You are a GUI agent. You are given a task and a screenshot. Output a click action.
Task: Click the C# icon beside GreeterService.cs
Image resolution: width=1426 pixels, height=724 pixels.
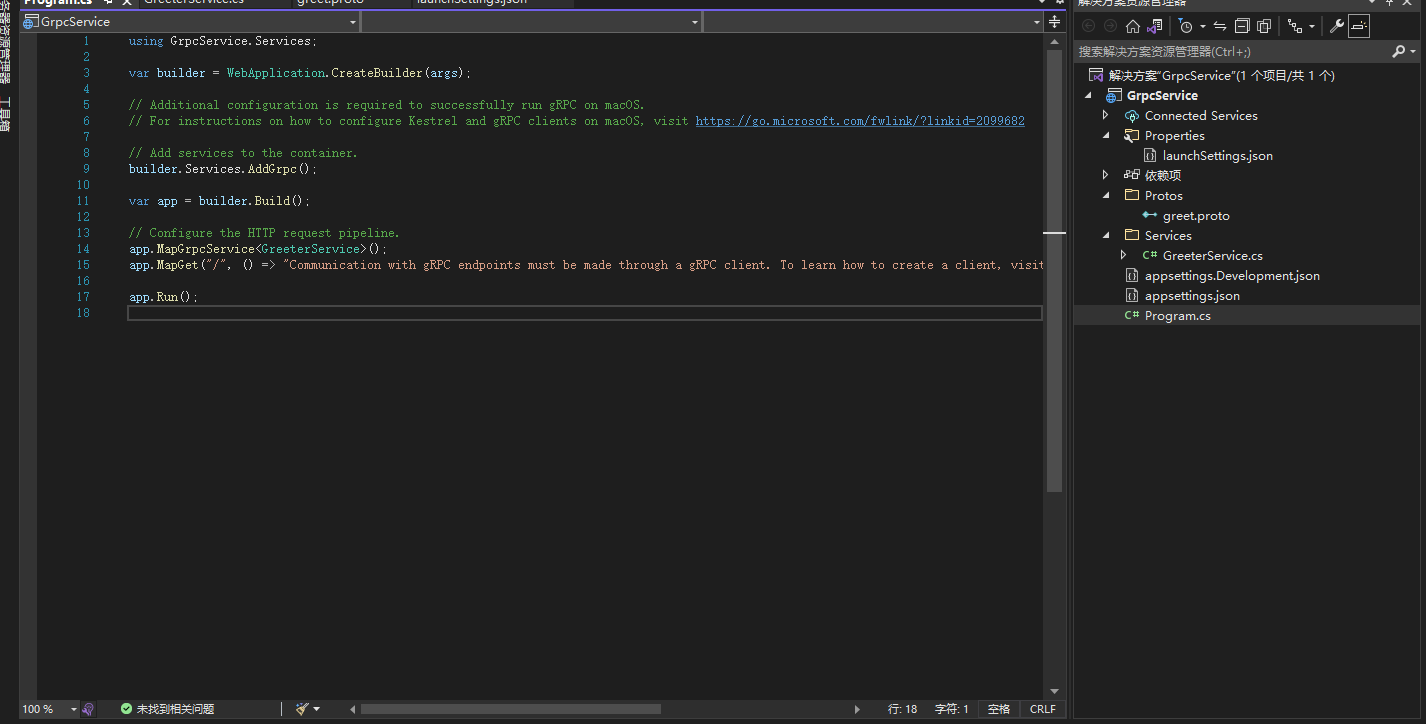[x=1150, y=256]
